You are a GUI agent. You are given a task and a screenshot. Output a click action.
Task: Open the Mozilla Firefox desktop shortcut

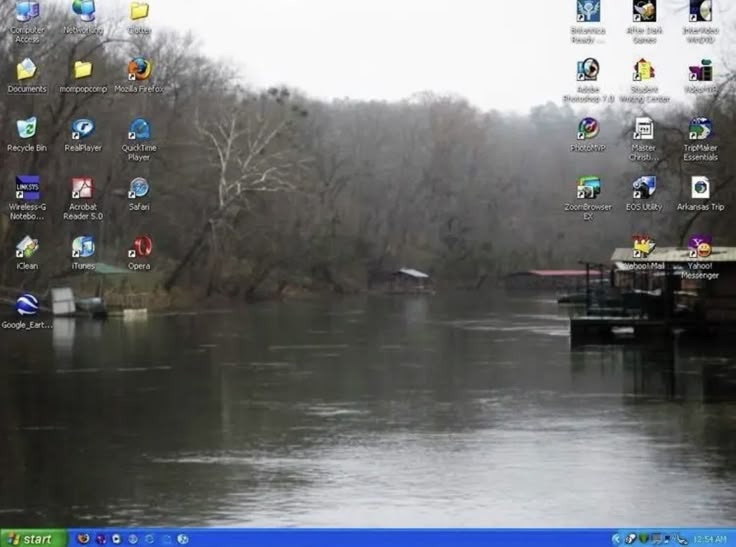pyautogui.click(x=139, y=70)
